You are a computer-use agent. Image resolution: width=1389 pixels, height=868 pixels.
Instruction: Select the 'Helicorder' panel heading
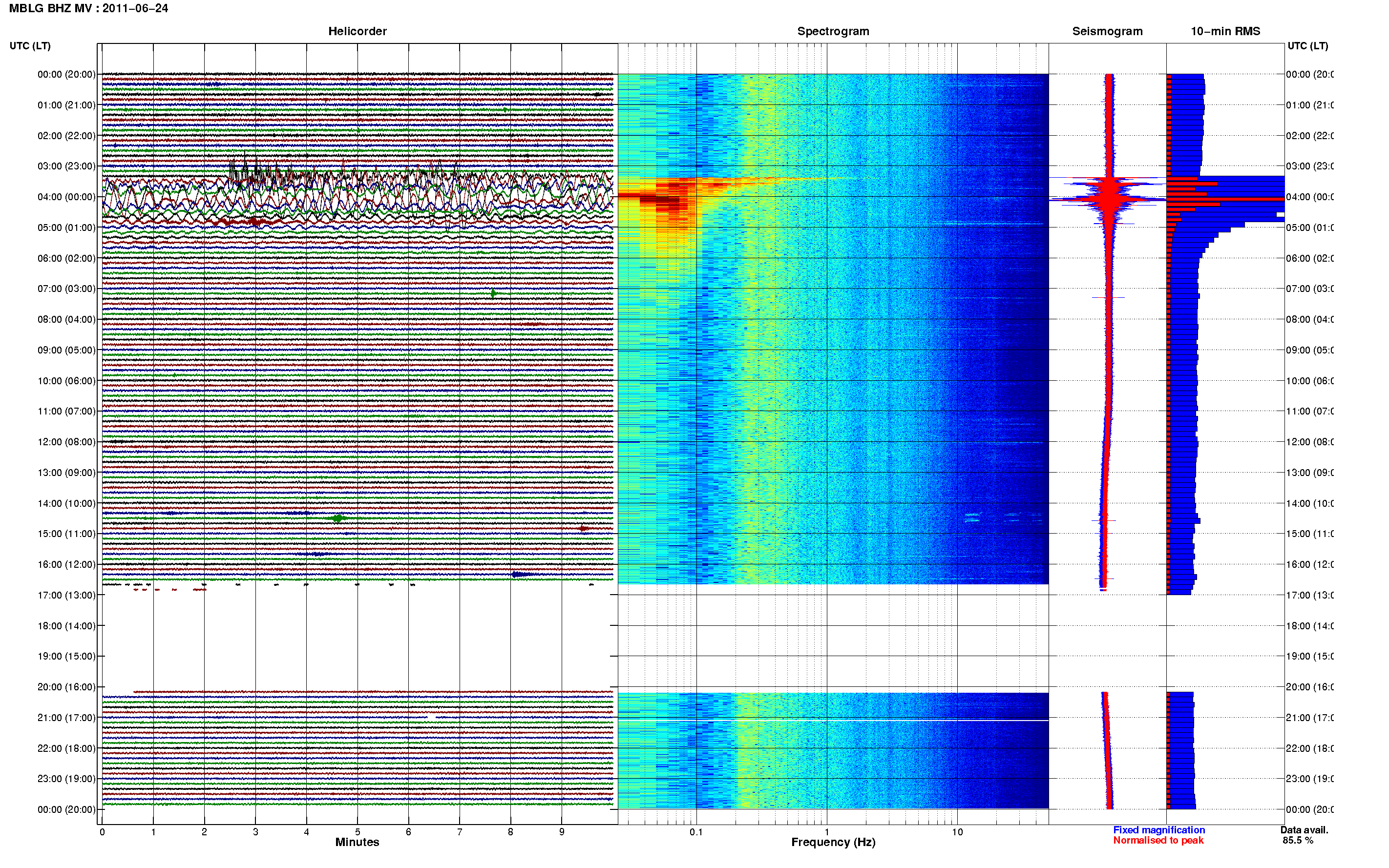357,32
